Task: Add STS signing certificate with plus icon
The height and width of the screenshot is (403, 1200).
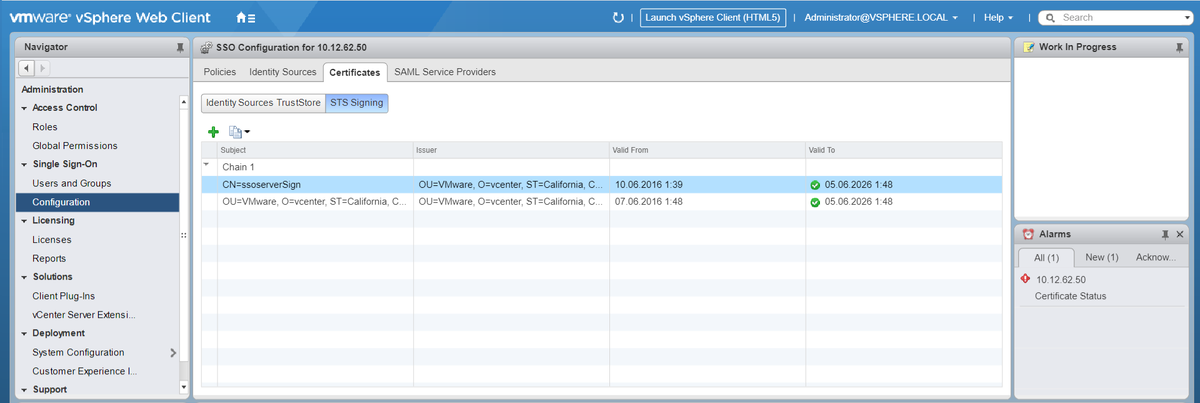Action: pos(213,131)
